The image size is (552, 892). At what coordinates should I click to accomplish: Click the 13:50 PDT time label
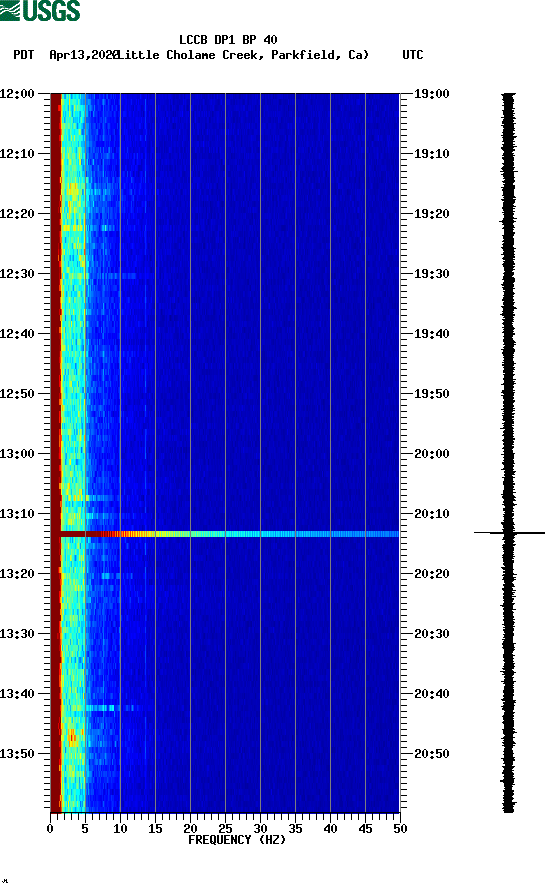point(17,754)
